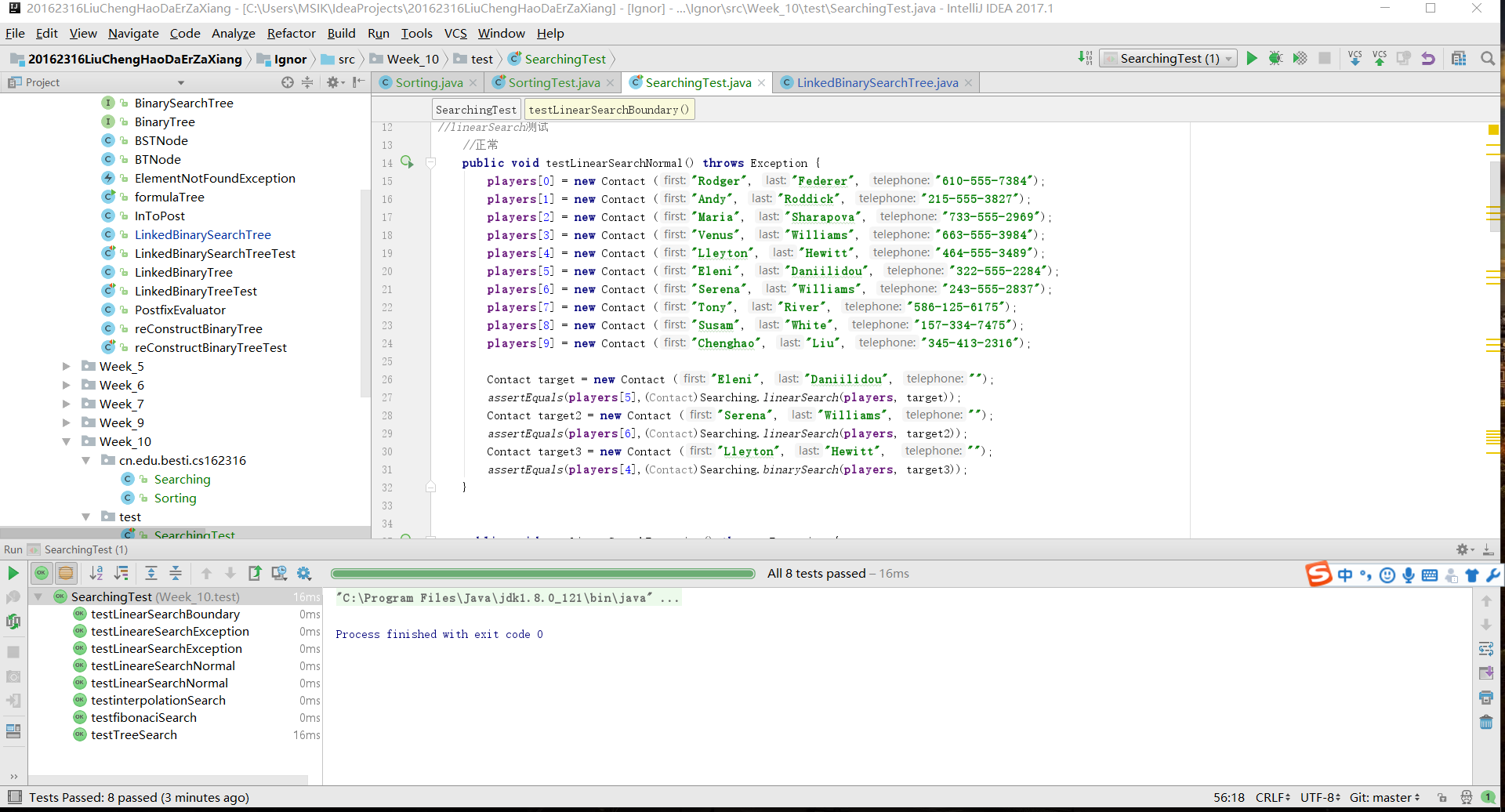Clear console with the trash icon
This screenshot has height=812, width=1505.
1486,722
